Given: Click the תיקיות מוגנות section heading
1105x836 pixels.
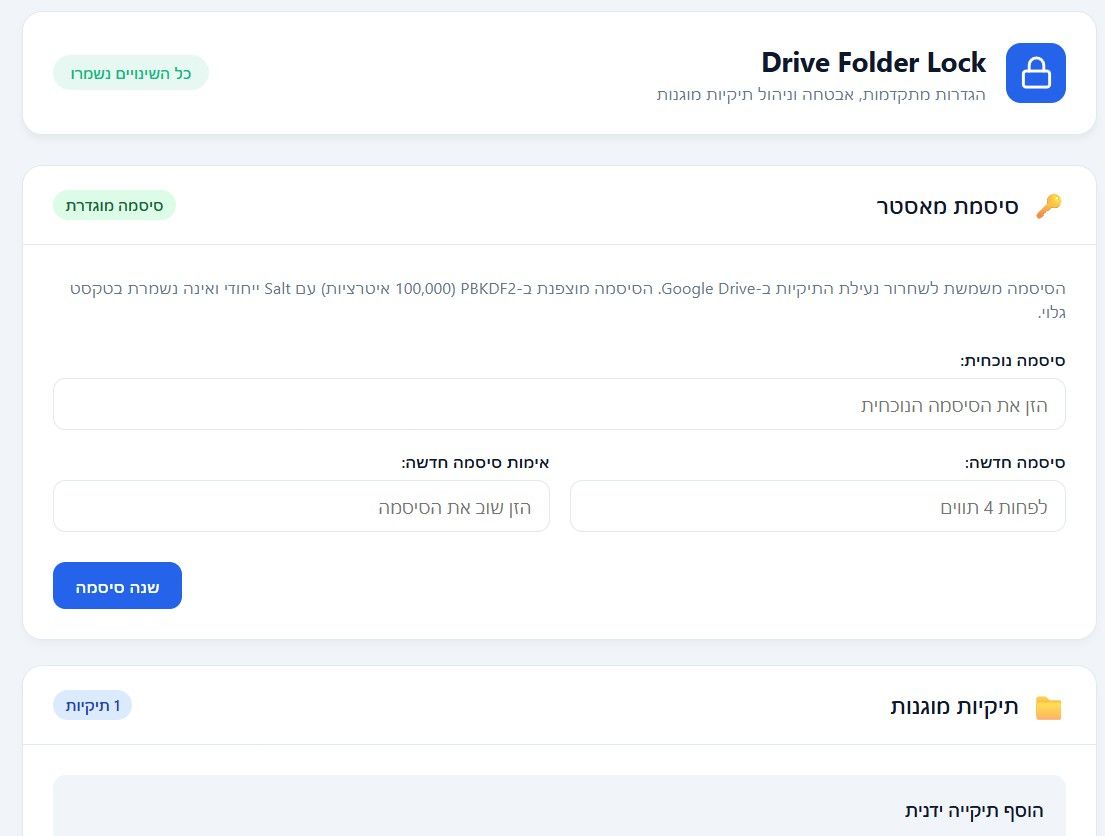Looking at the screenshot, I should click(954, 706).
